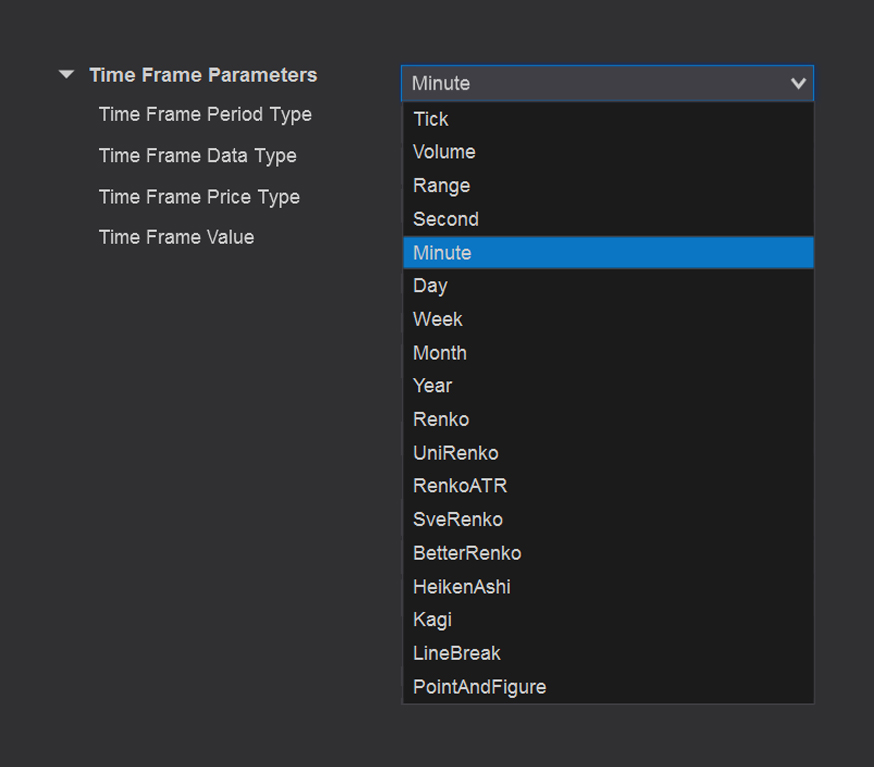This screenshot has width=874, height=767.
Task: Choose Day from the dropdown
Action: [430, 286]
